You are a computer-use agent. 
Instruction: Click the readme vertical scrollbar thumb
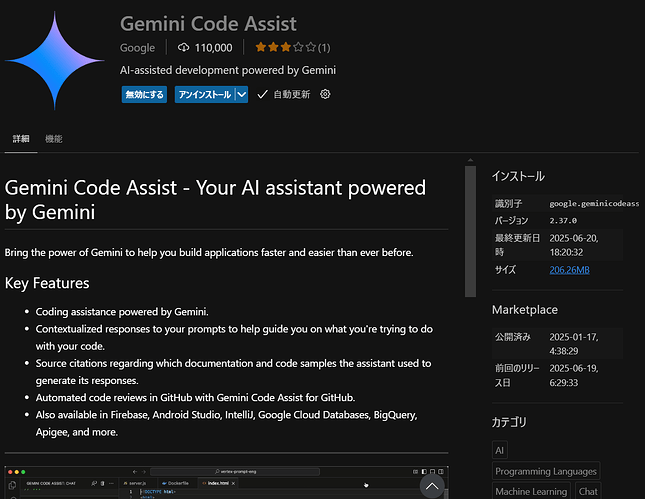pos(470,231)
